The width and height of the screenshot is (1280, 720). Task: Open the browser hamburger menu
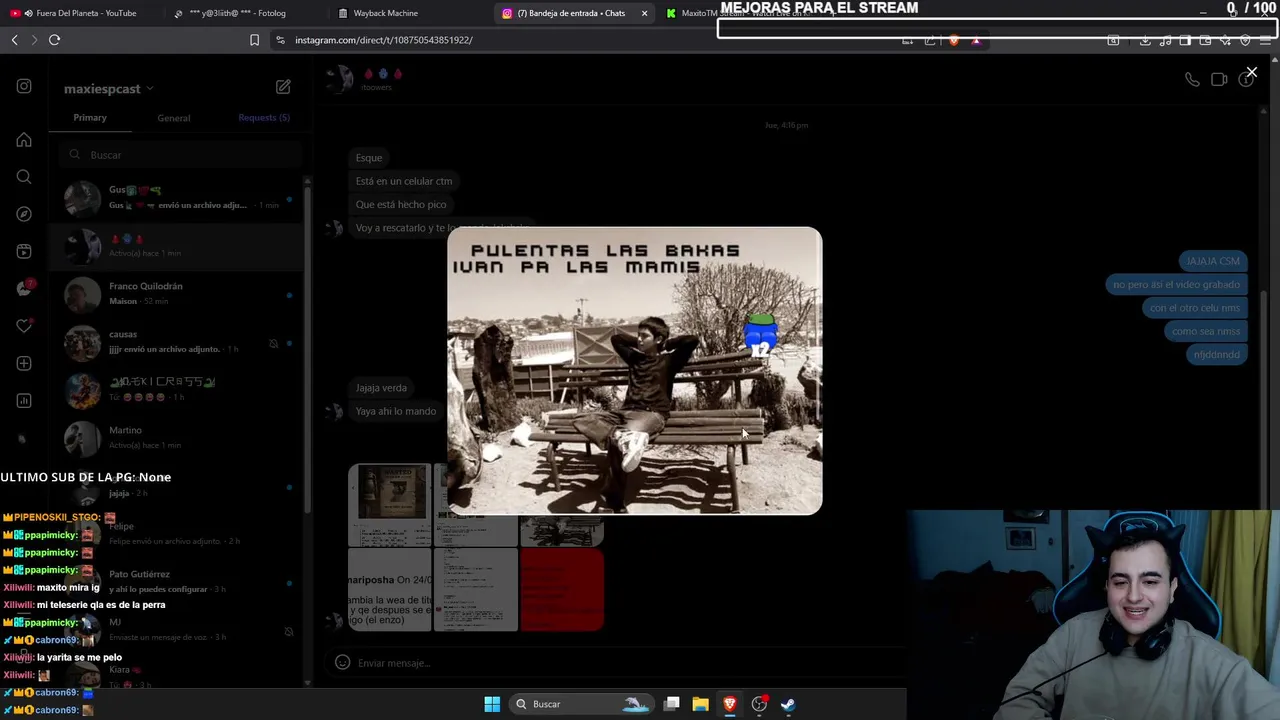point(1266,40)
